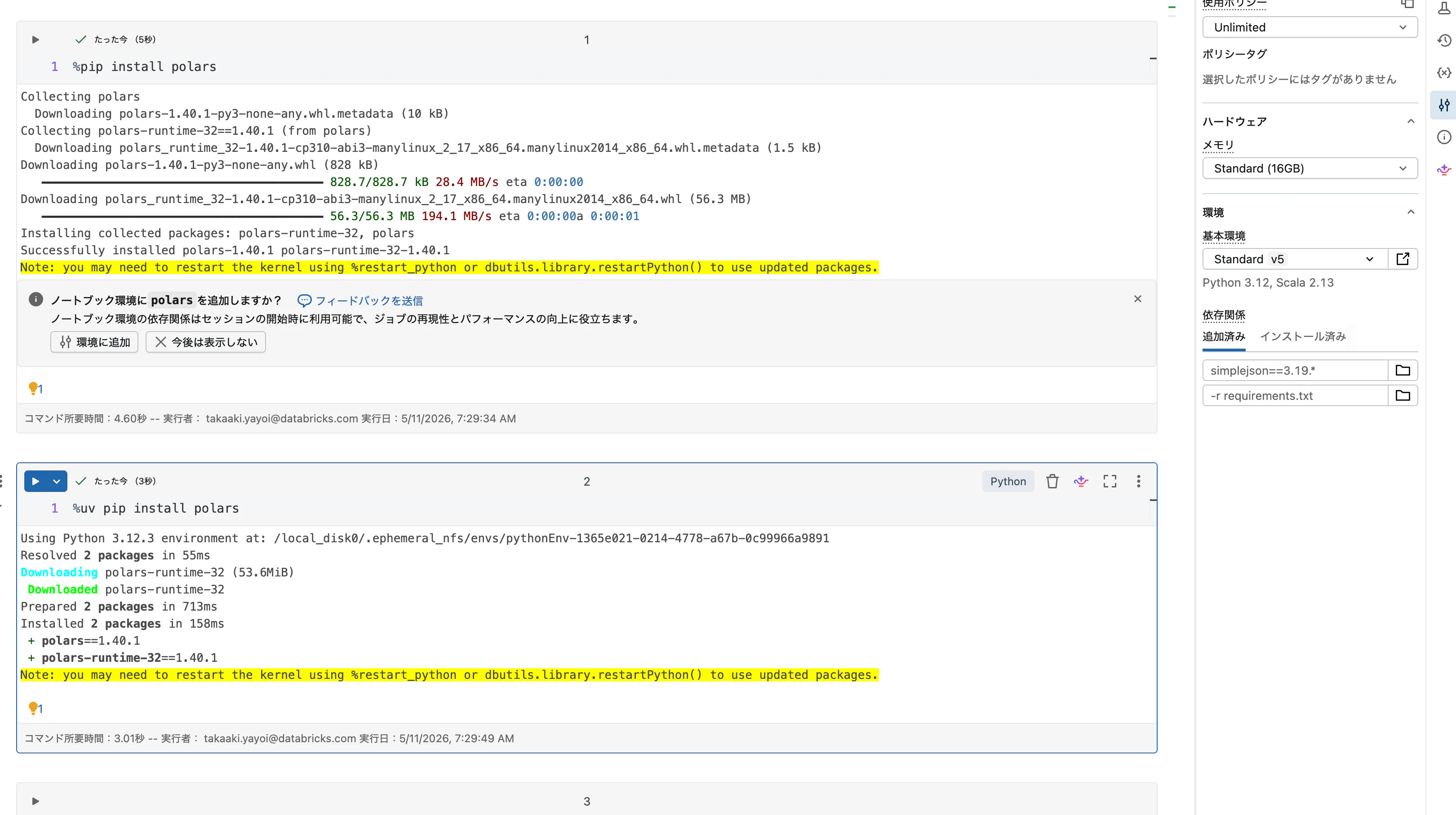Collapse cell 2 code with minus toggle
Screen dimensions: 1456x815
click(x=1153, y=500)
